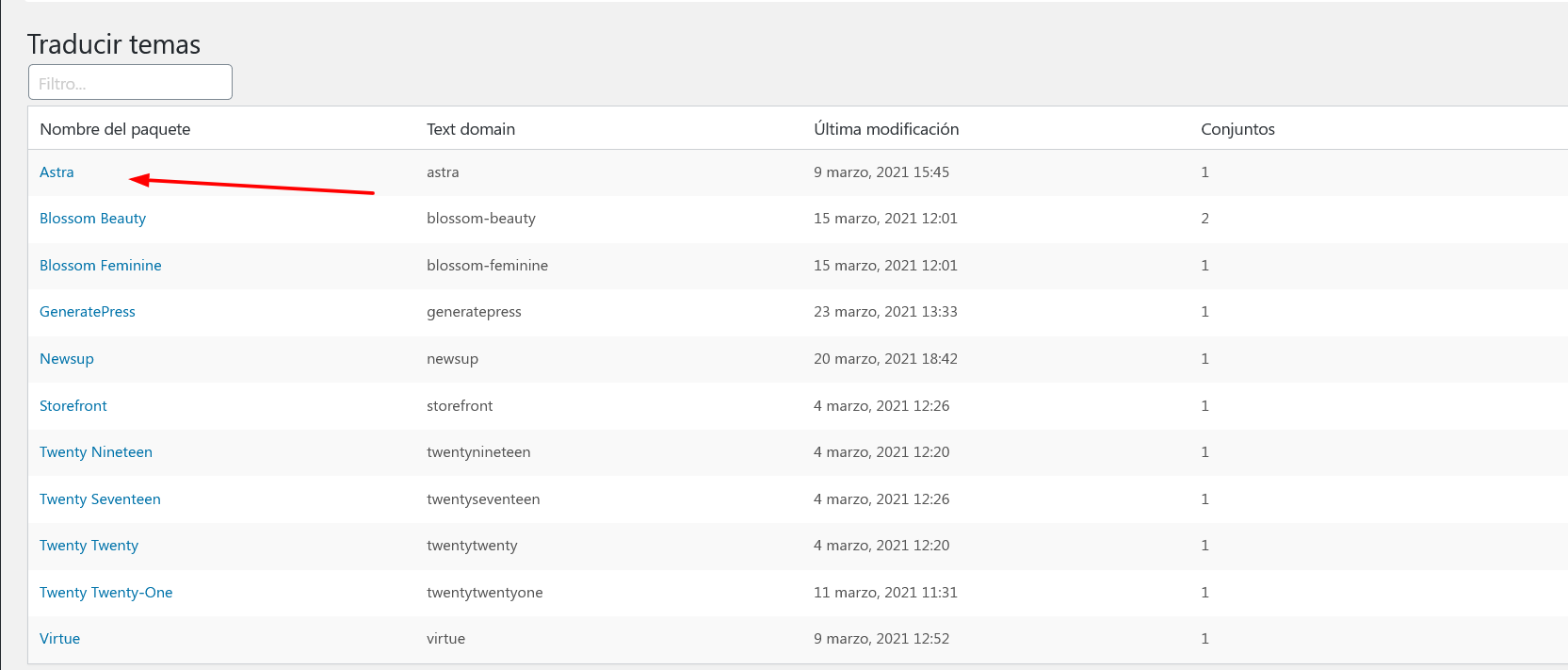The image size is (1568, 670).
Task: Select the 'storefront' text domain cell
Action: 460,406
